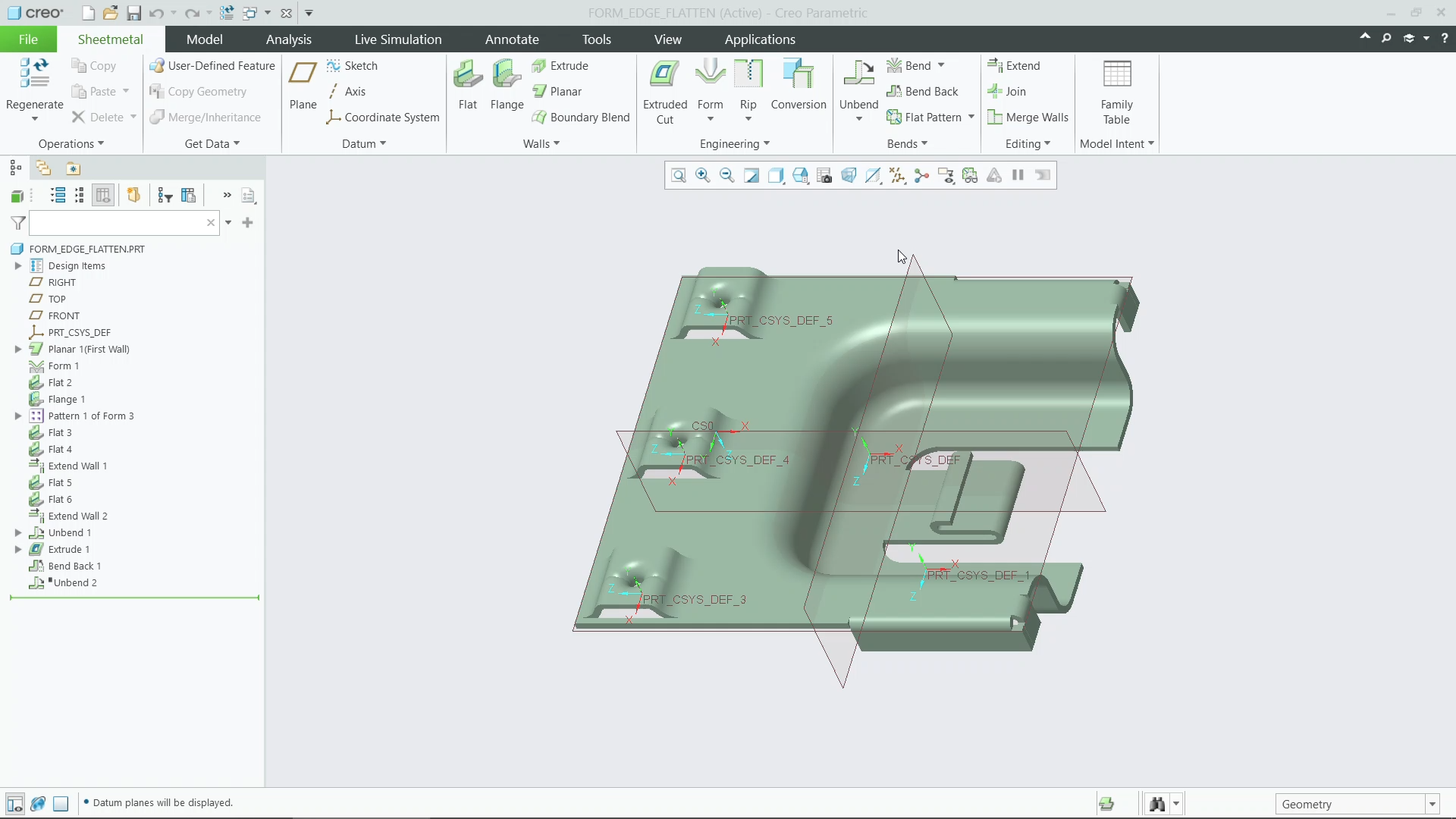
Task: Click the Boundary Blend button
Action: tap(581, 118)
